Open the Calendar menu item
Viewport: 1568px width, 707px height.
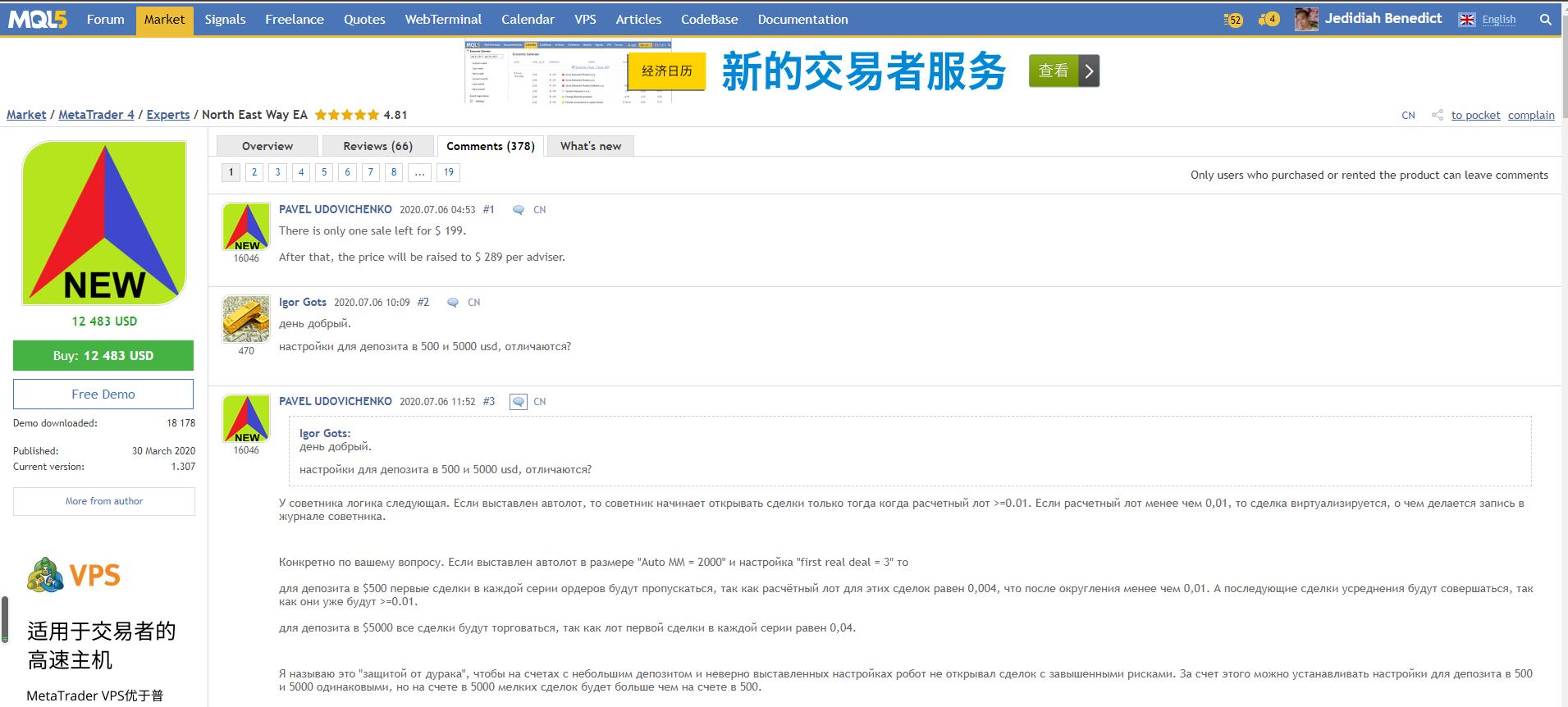(528, 20)
